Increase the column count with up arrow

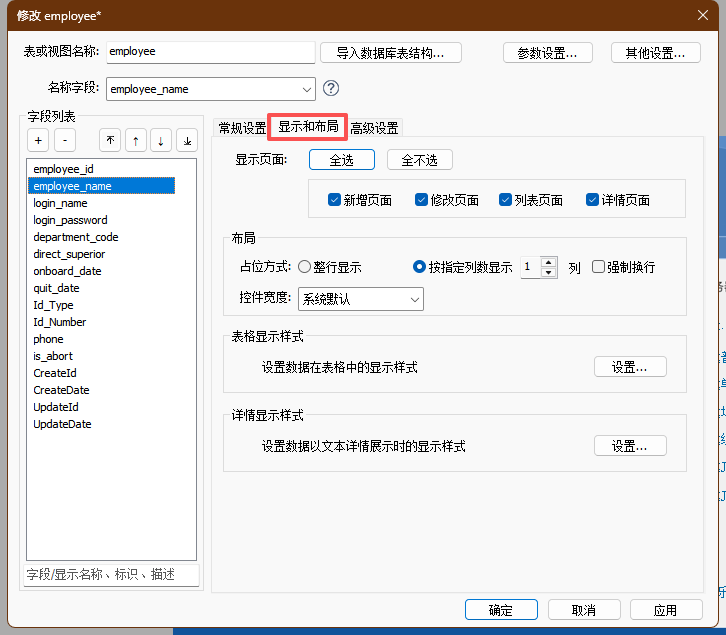pyautogui.click(x=548, y=263)
